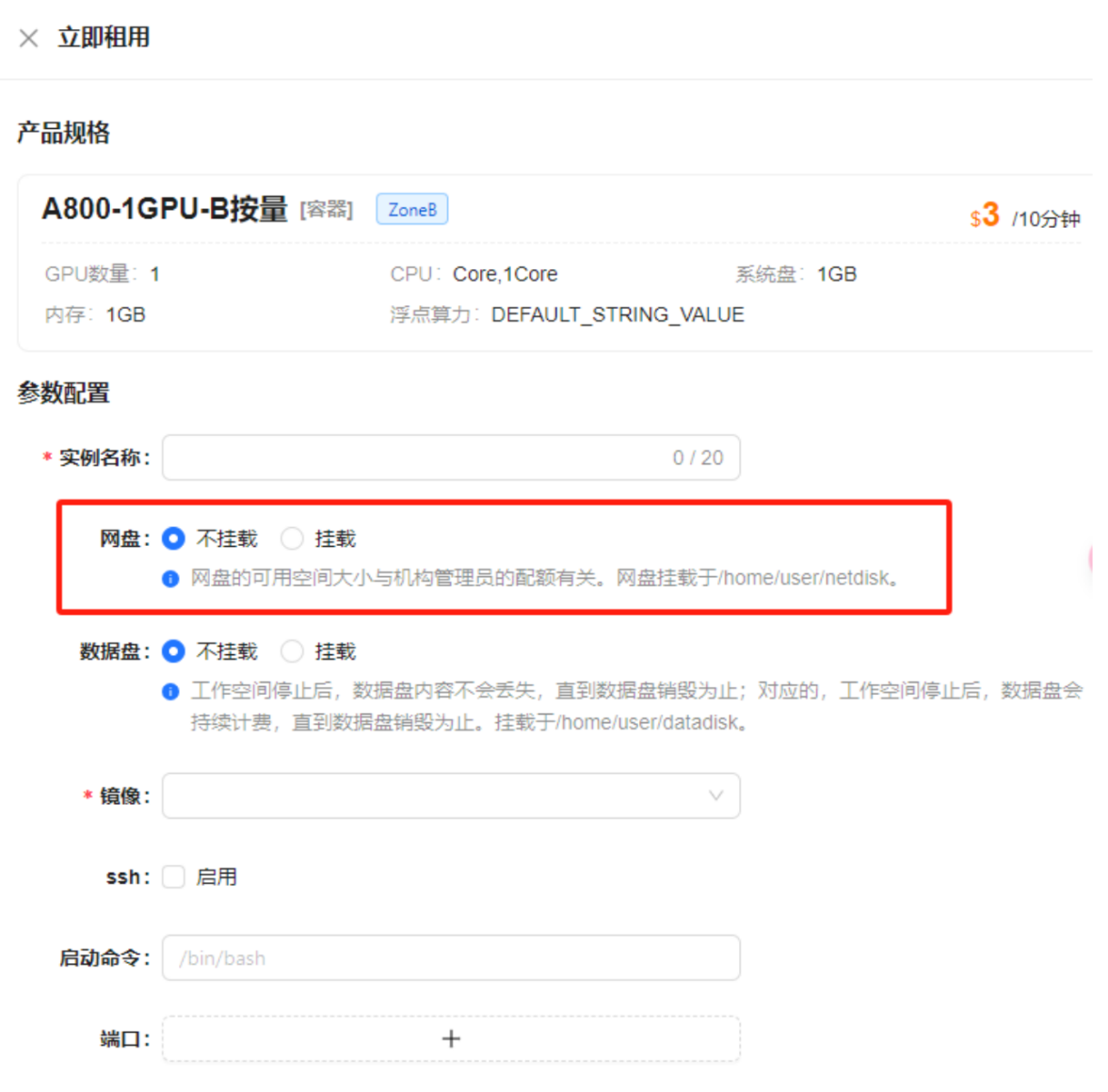This screenshot has height=1092, width=1108.
Task: Select 不挂载 for 数据盘
Action: 173,651
